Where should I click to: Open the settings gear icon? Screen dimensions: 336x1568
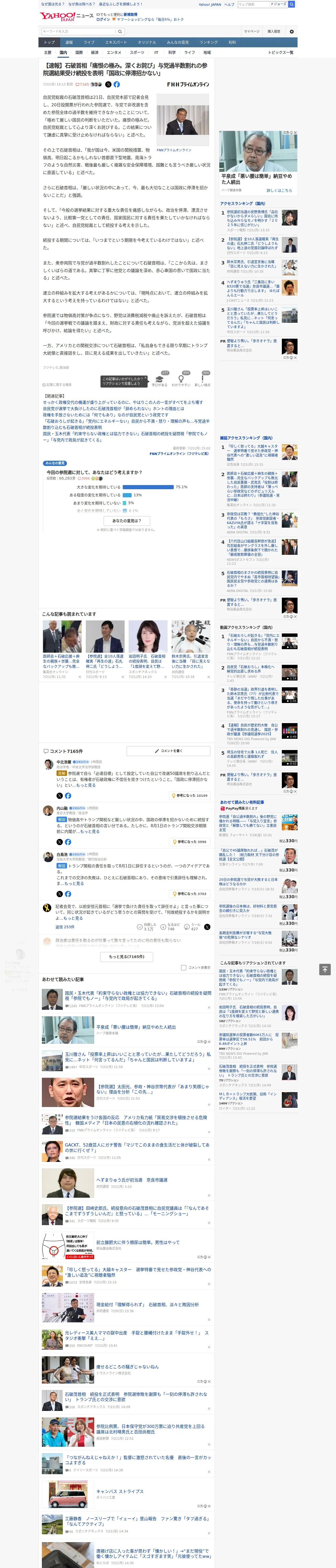tap(292, 32)
